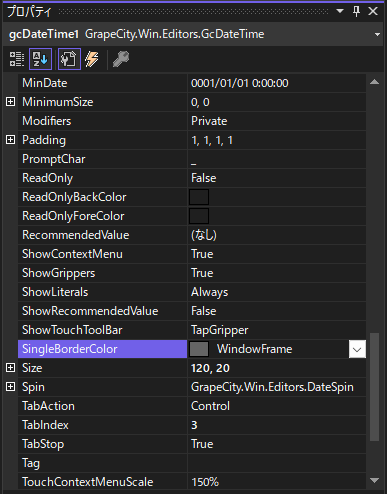Click the ShowGrippers True value
This screenshot has width=387, height=494.
pos(202,273)
